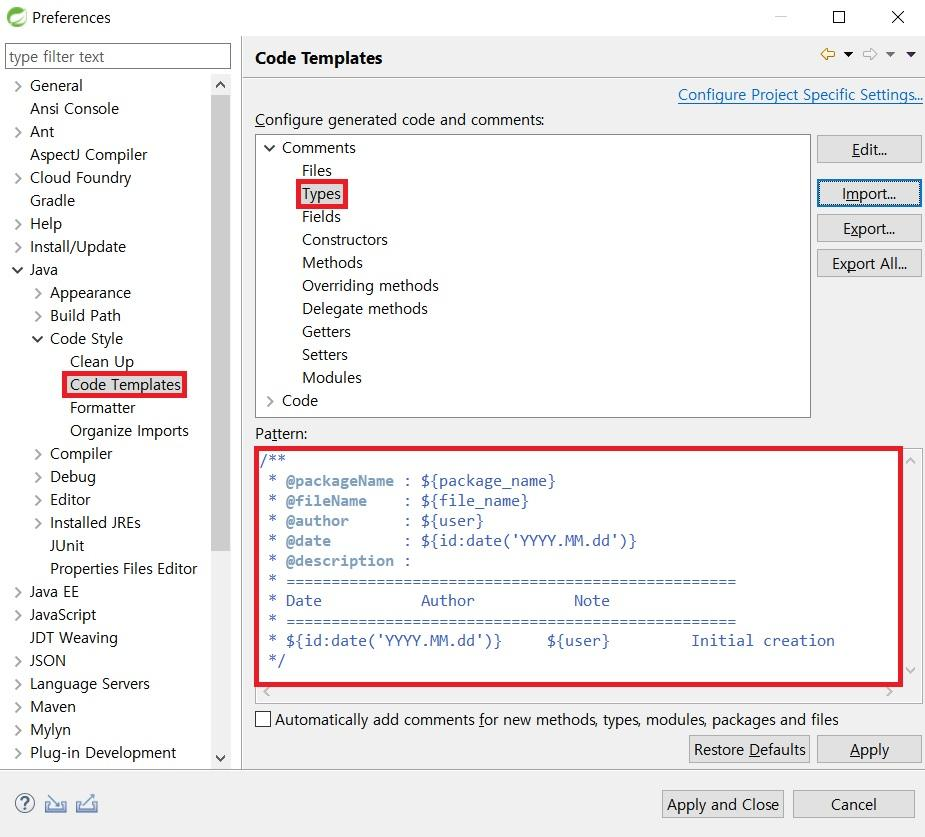Image resolution: width=925 pixels, height=837 pixels.
Task: Open Configure Project Specific Settings link
Action: coord(799,95)
